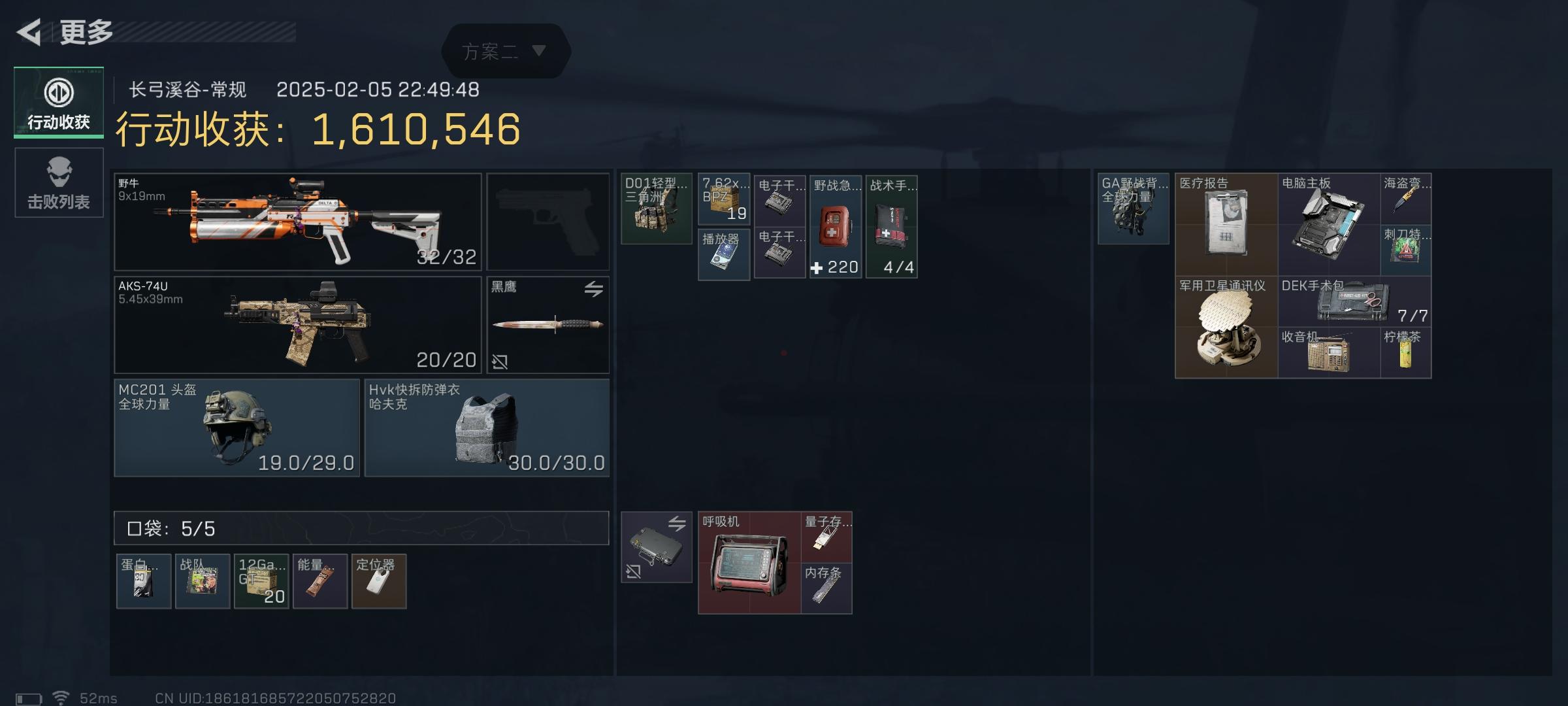Image resolution: width=1568 pixels, height=706 pixels.
Task: Click the 野战急救 medkit with 220
Action: (x=836, y=226)
